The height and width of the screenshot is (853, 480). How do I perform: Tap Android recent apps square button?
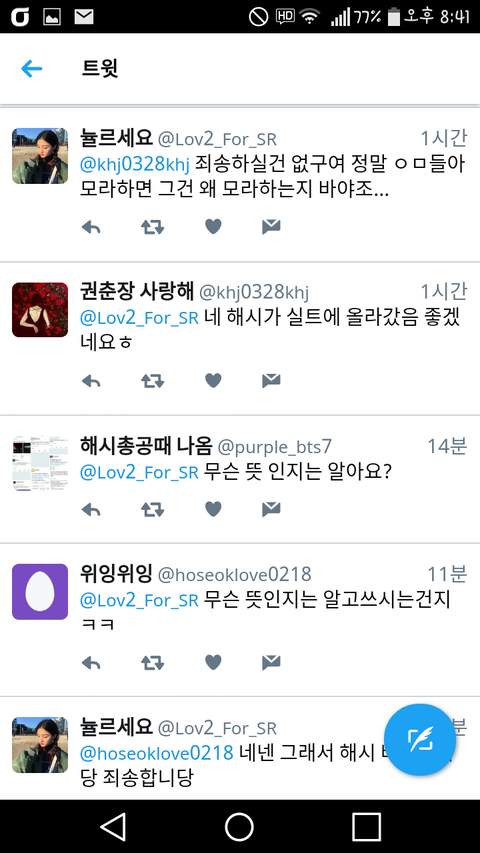click(x=366, y=827)
